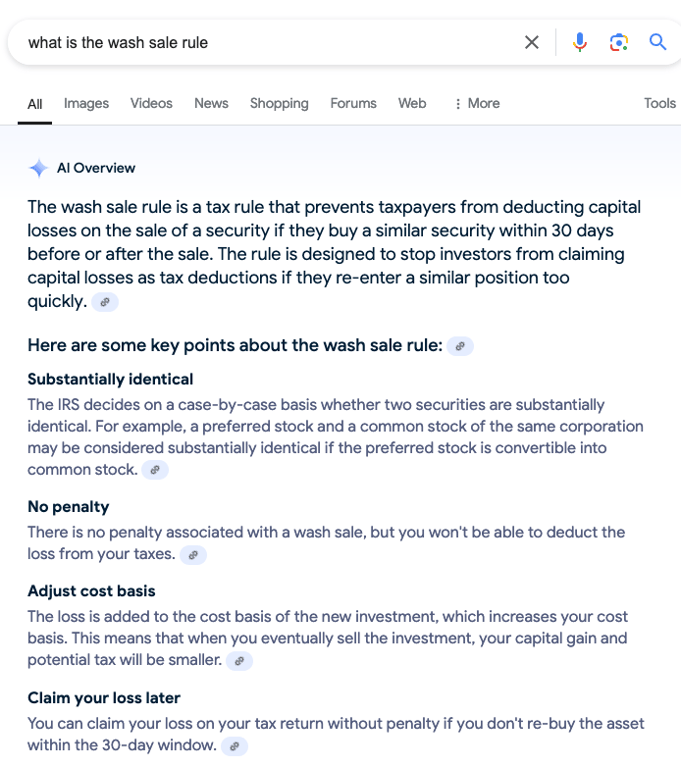Screen dimensions: 681x767
Task: Switch to the News tab
Action: (211, 104)
